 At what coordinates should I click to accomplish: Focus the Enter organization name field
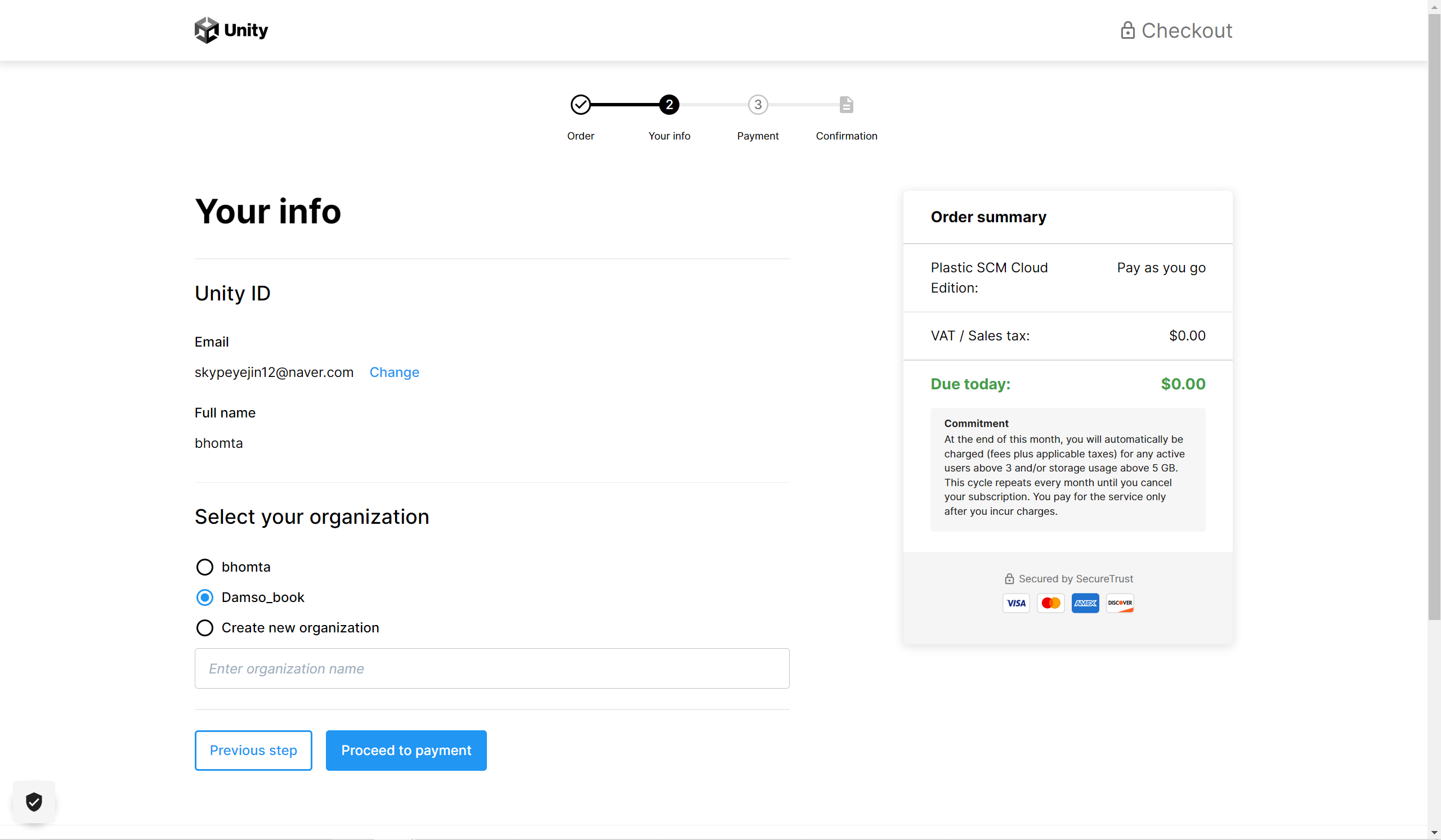[x=492, y=668]
